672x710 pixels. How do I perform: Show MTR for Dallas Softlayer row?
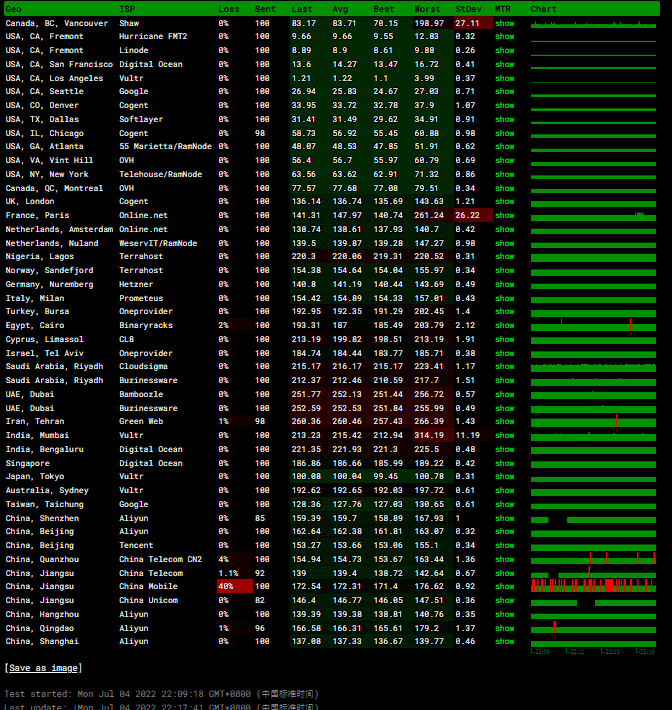[x=504, y=120]
